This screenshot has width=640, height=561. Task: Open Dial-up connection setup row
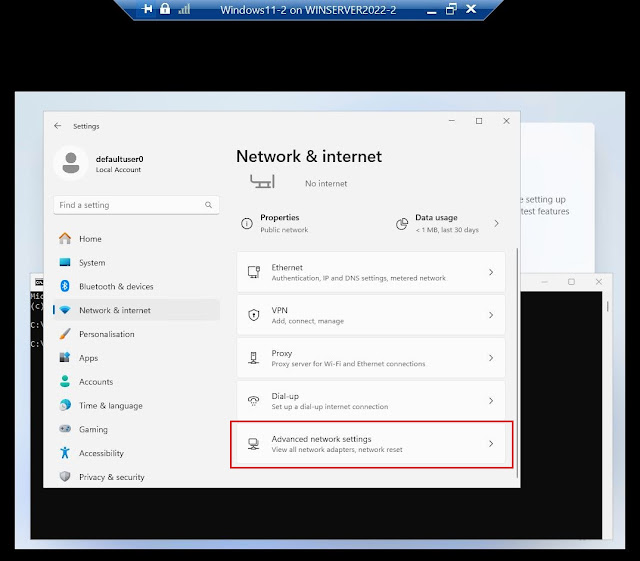(x=371, y=401)
